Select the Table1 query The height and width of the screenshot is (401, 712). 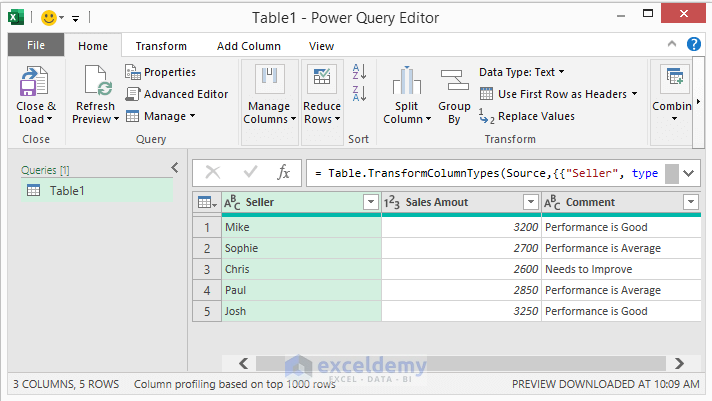point(97,191)
